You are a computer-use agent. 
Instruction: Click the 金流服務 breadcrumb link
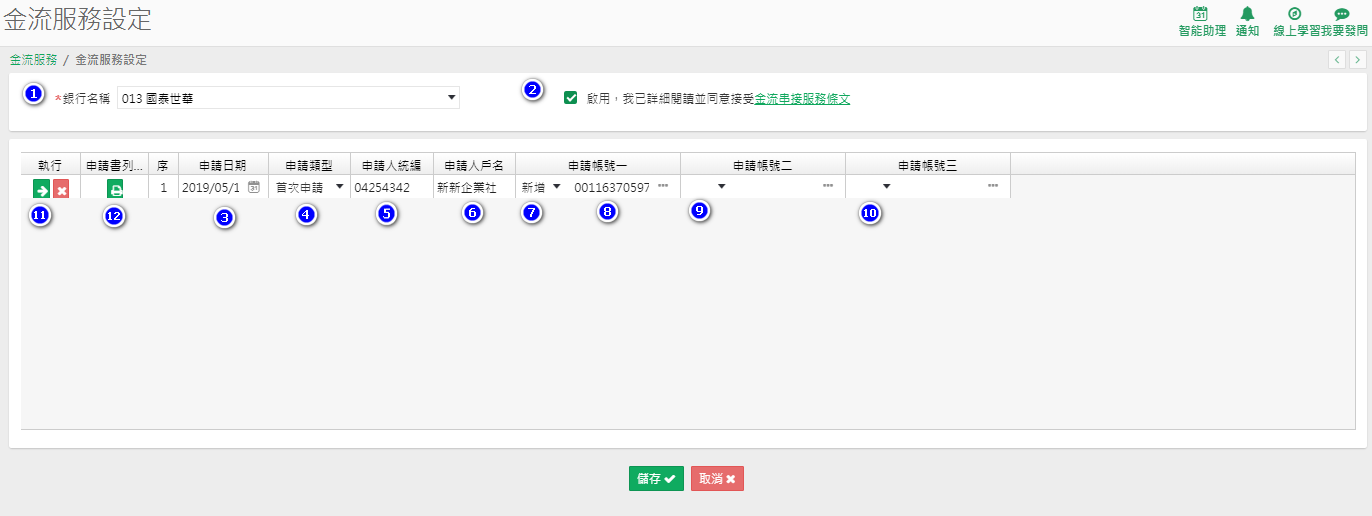33,60
